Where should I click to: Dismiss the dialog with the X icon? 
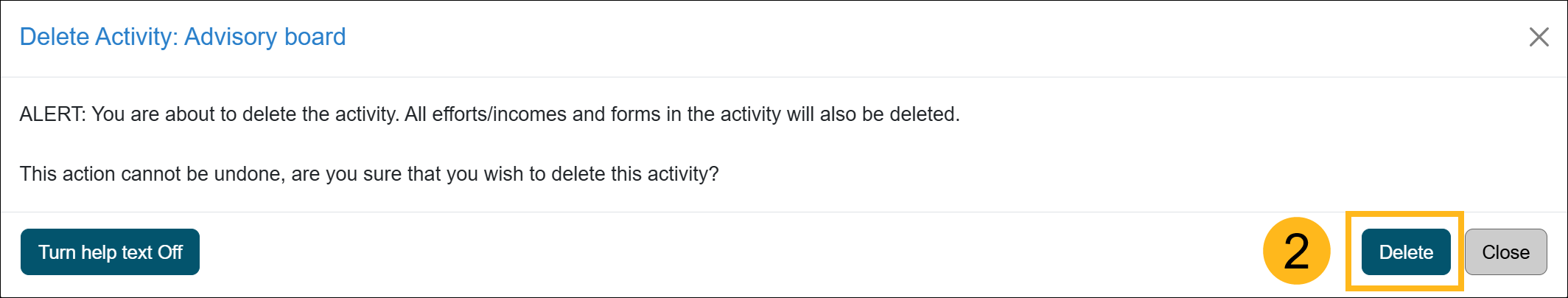tap(1539, 37)
